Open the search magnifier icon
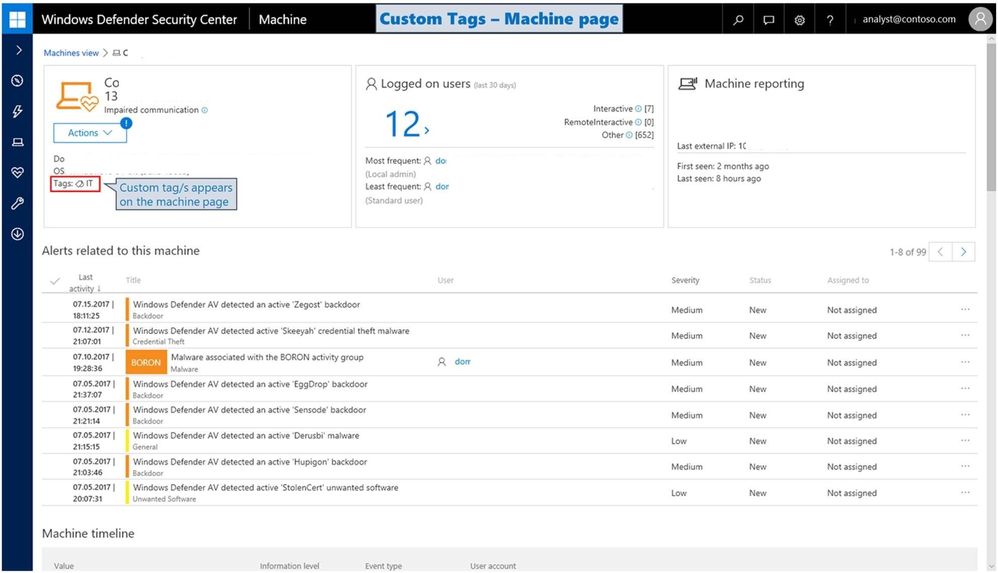Image resolution: width=998 pixels, height=573 pixels. (x=738, y=20)
